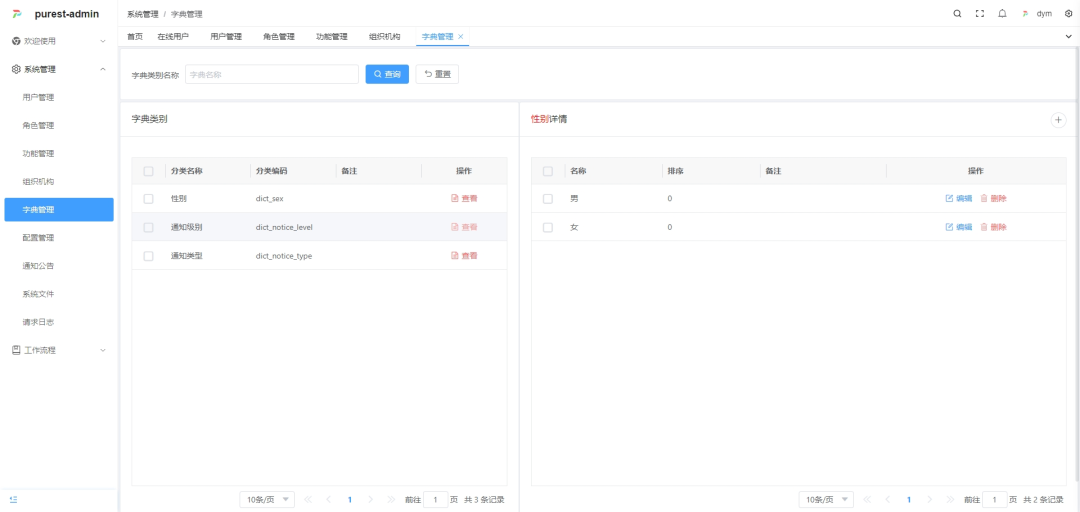Edit the 男 dictionary entry
This screenshot has width=1080, height=512.
[959, 198]
